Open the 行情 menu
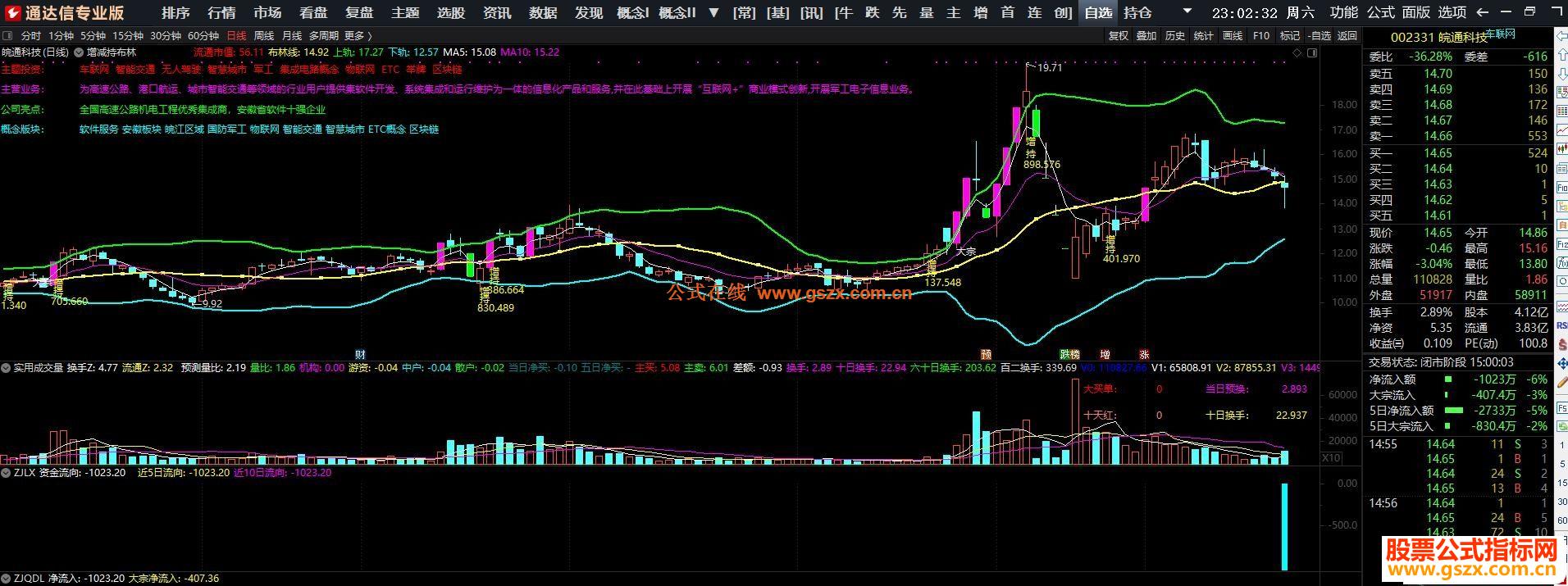This screenshot has width=1568, height=586. point(221,13)
